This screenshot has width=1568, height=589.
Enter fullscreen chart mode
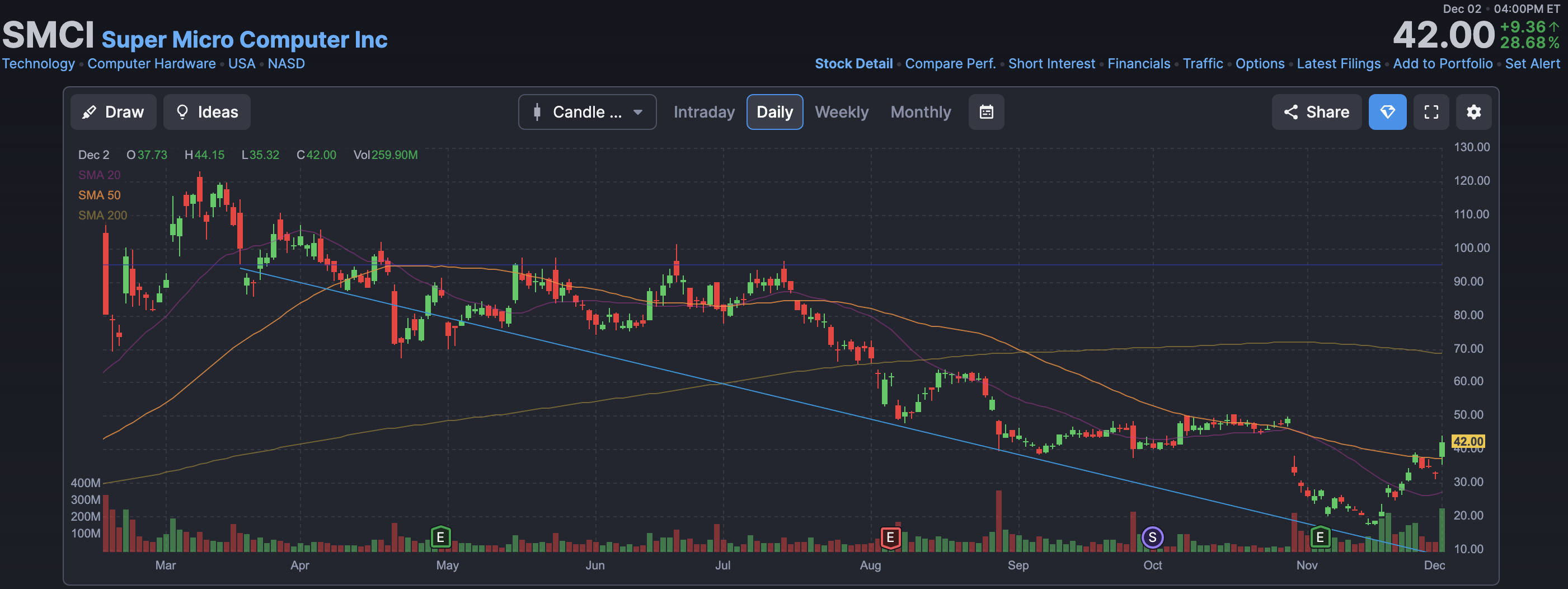click(1431, 112)
